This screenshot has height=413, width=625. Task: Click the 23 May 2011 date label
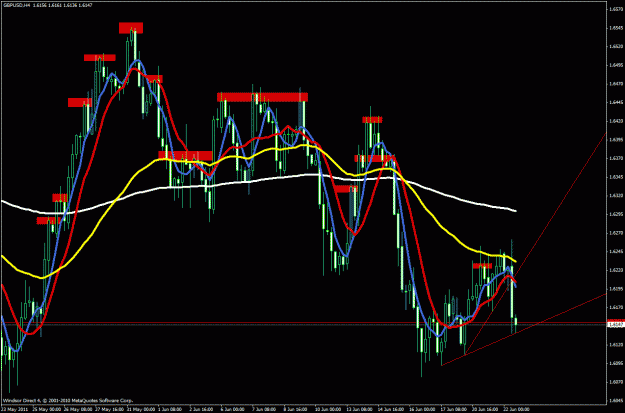tap(14, 409)
